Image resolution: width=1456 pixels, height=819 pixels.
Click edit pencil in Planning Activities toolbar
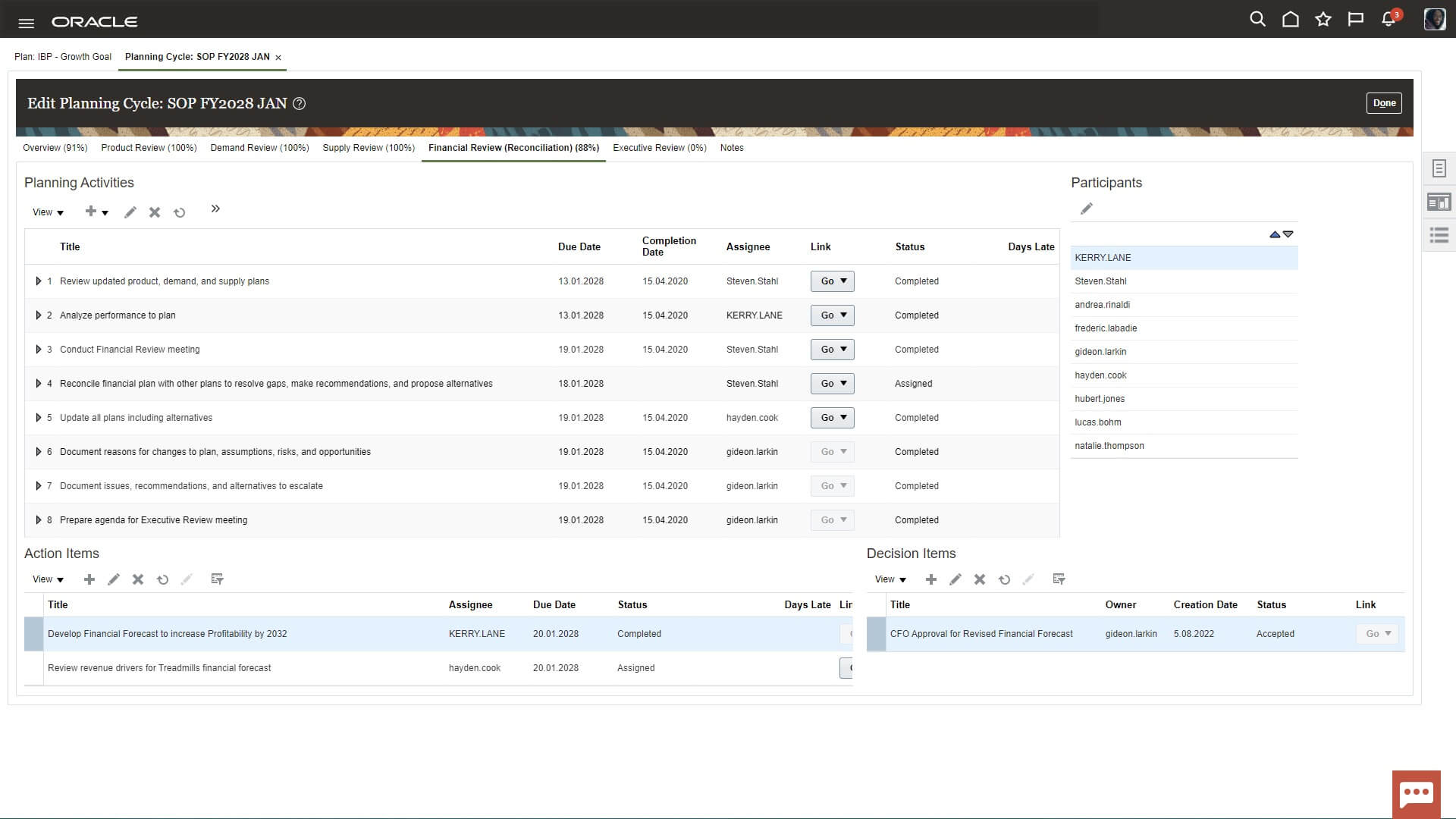pyautogui.click(x=130, y=212)
